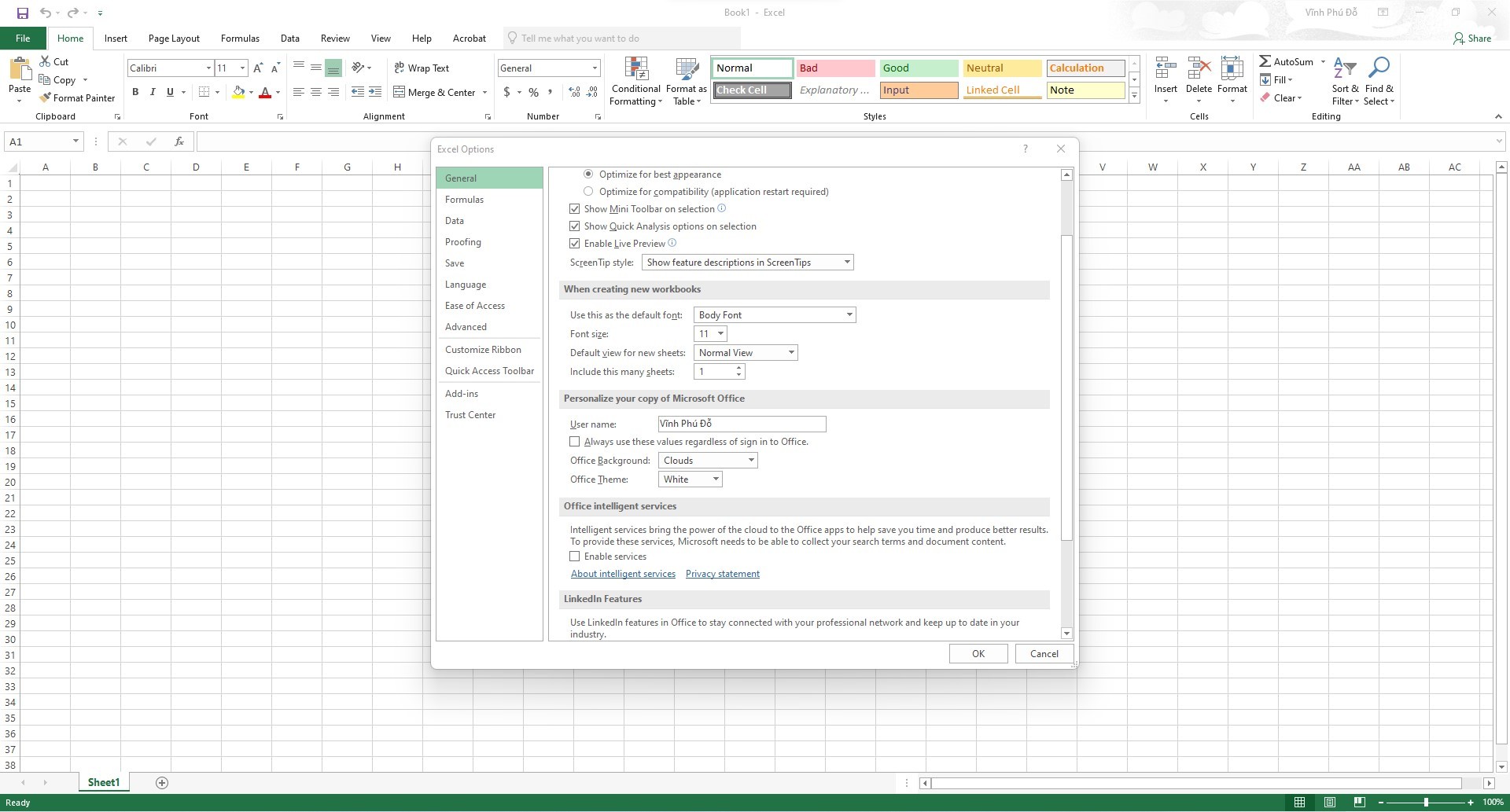Check Enable services checkbox

(x=575, y=557)
